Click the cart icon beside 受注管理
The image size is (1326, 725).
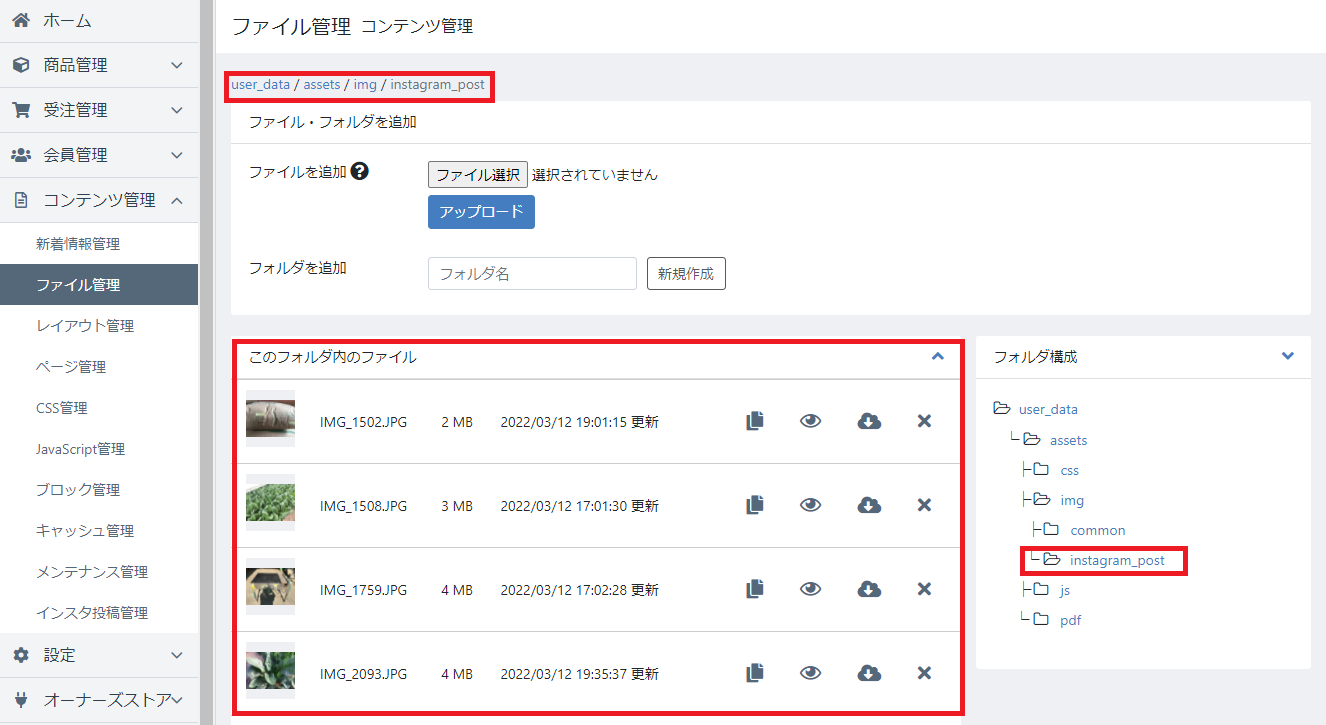tap(21, 110)
